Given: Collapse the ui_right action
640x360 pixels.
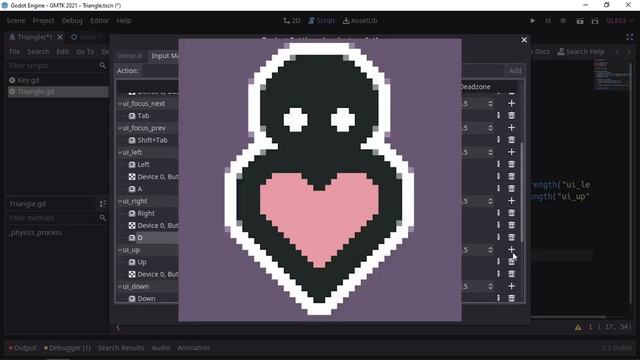Looking at the screenshot, I should (x=120, y=201).
